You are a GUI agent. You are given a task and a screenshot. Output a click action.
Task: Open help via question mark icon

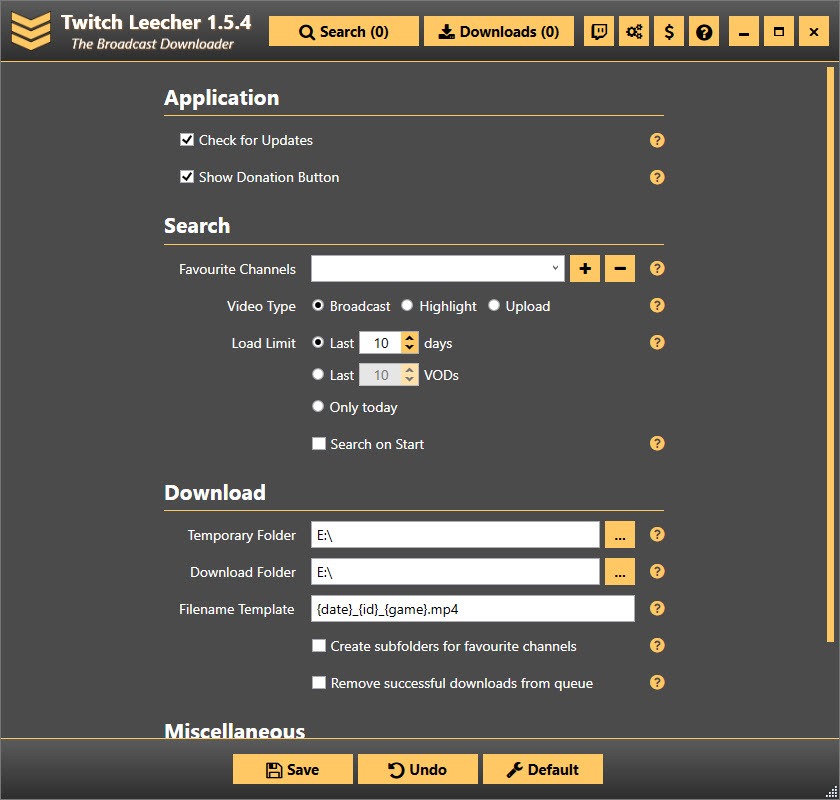(703, 31)
